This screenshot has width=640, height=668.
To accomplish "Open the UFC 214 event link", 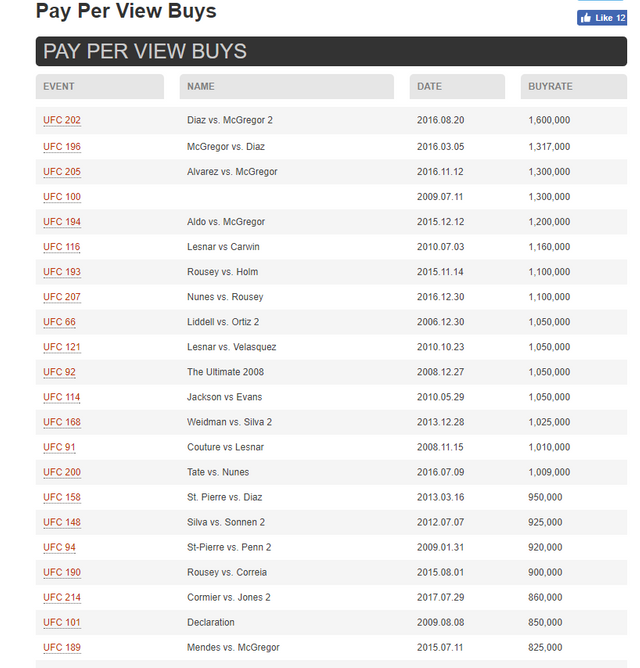I will (62, 598).
